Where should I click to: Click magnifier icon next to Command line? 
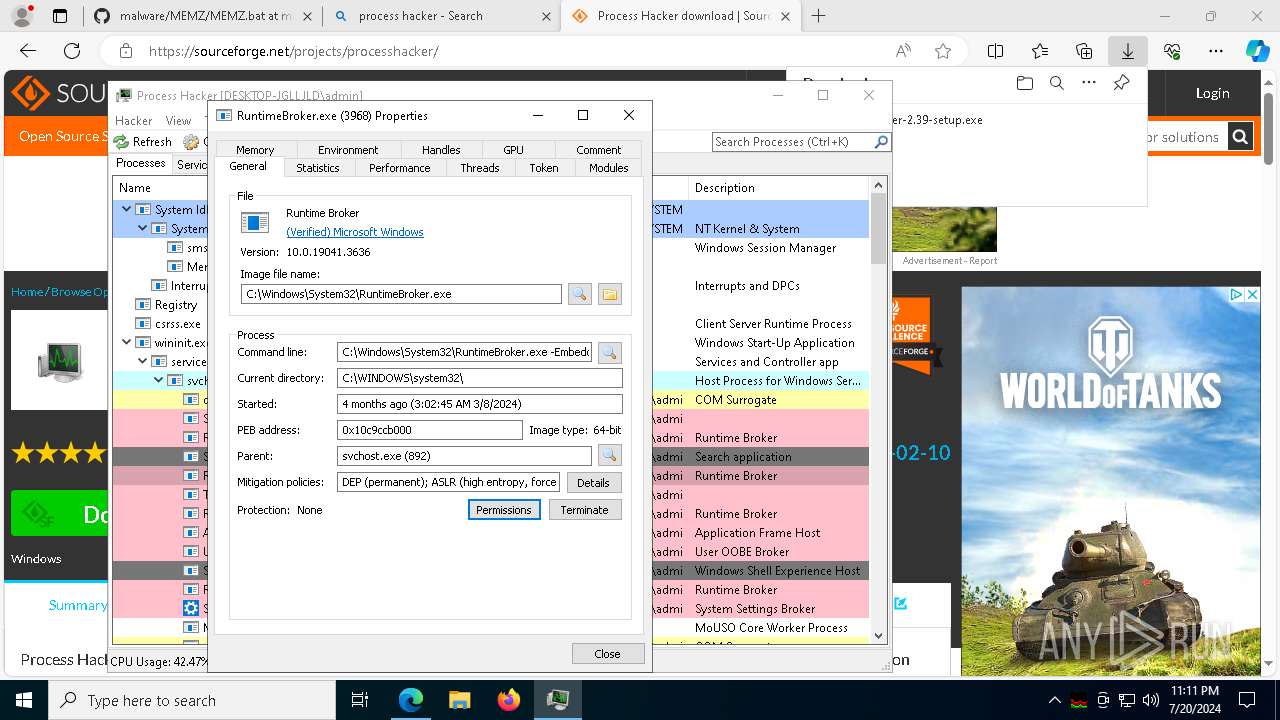(609, 352)
